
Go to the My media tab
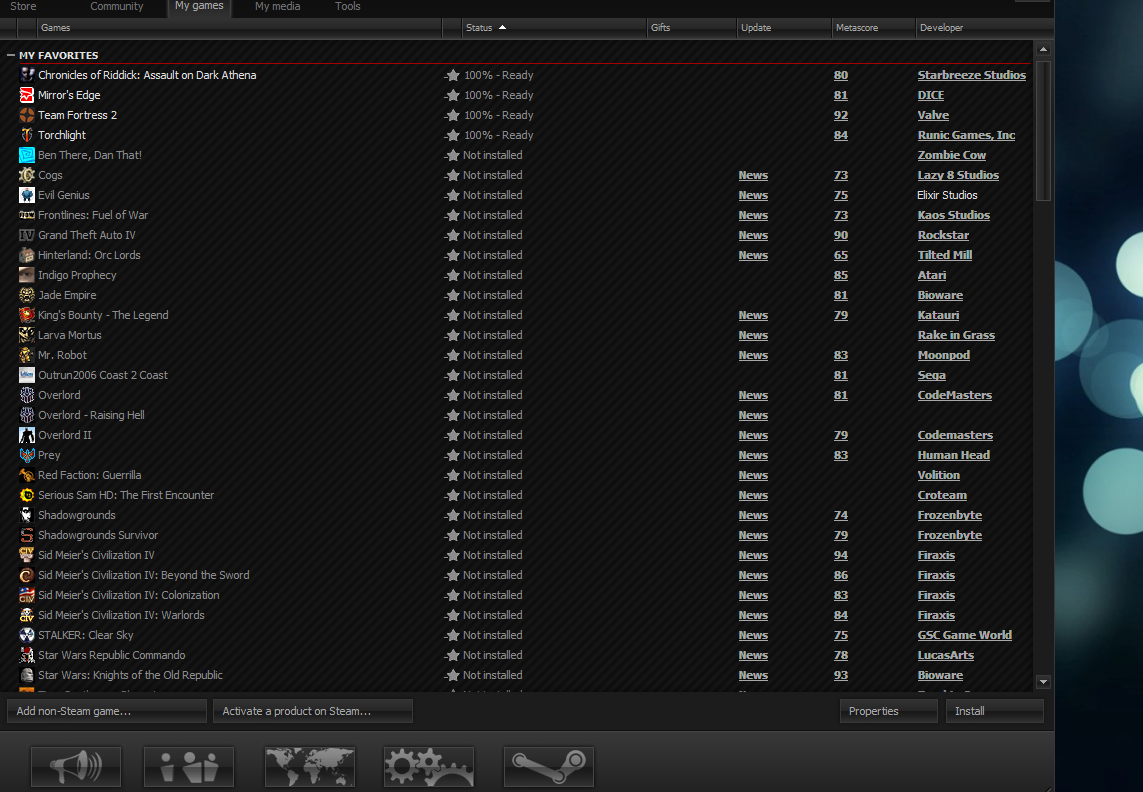point(278,7)
